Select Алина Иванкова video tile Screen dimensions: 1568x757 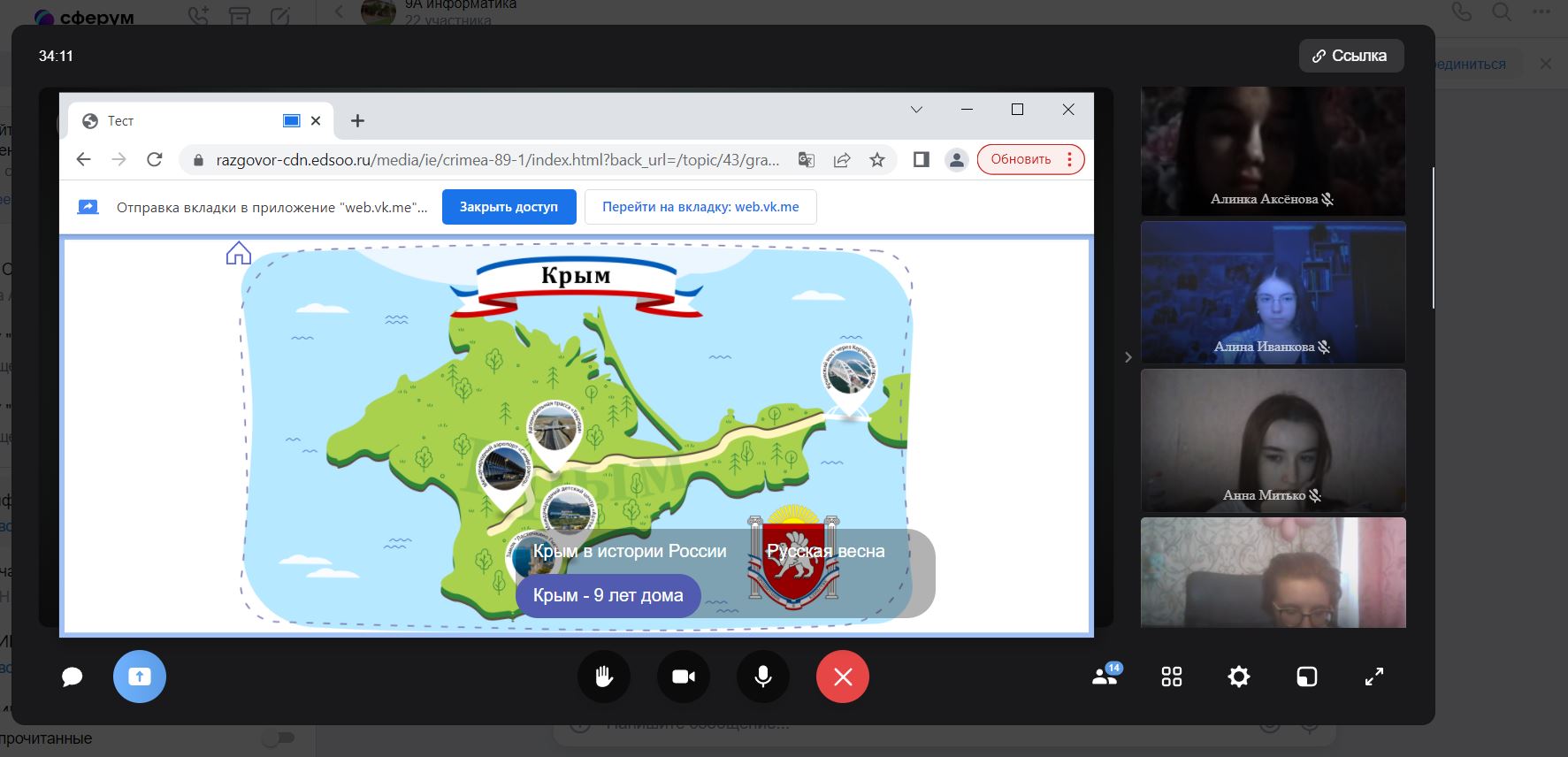(x=1273, y=293)
